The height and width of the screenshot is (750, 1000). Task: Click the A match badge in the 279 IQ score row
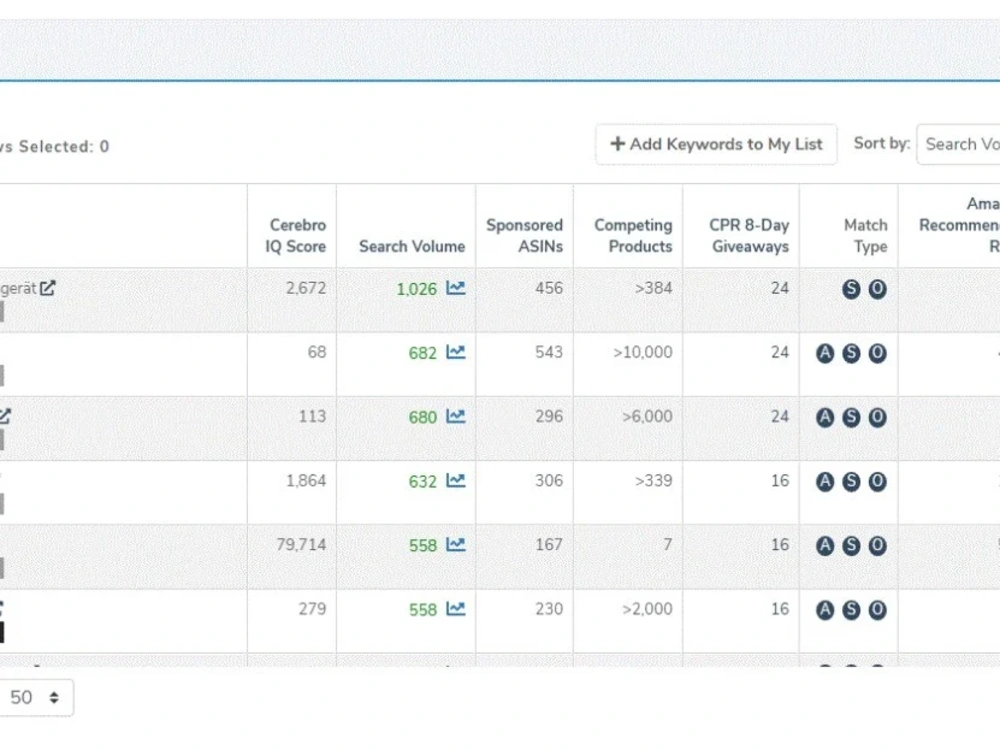click(x=825, y=610)
